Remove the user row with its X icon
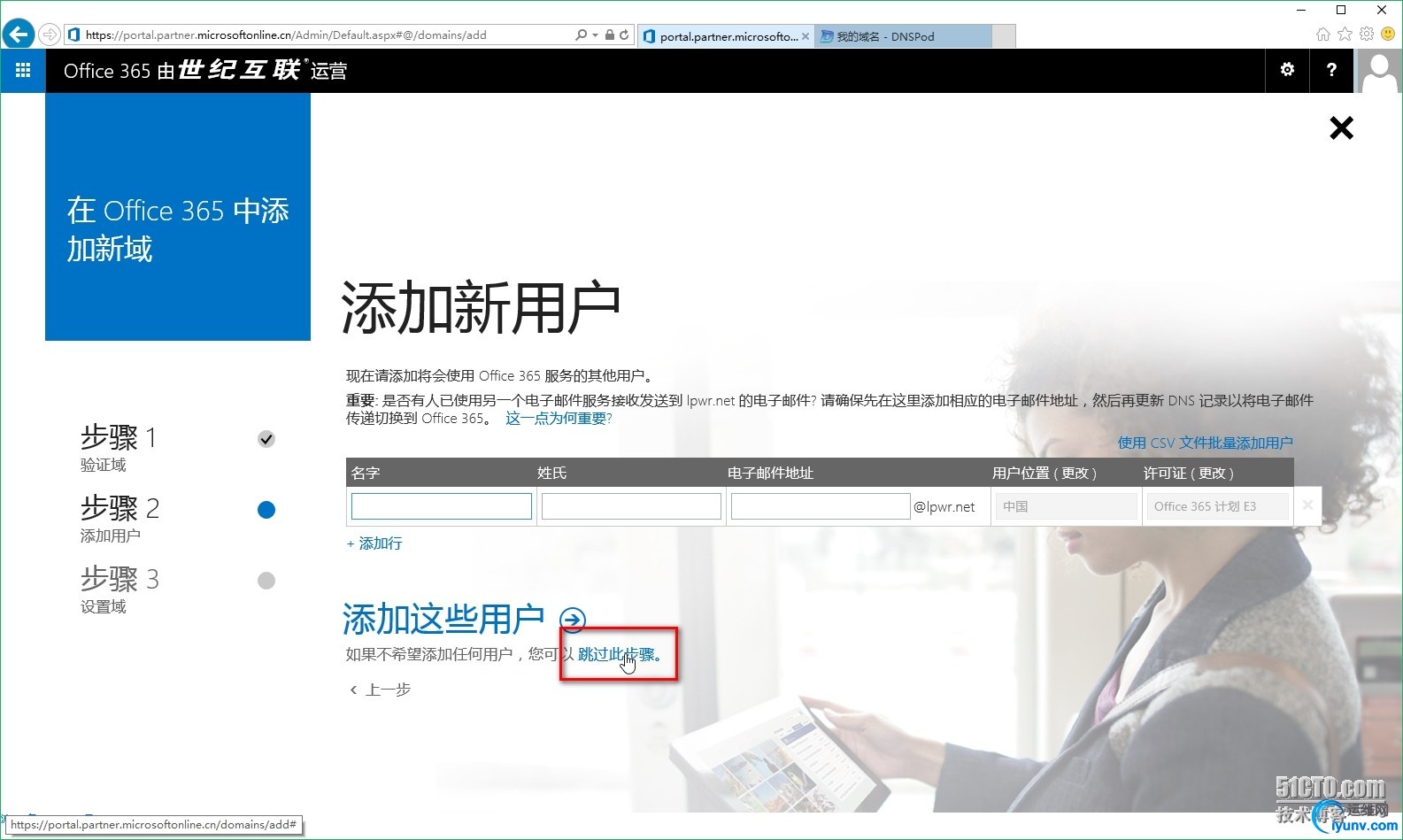Screen dimensions: 1403x840 click(1307, 505)
